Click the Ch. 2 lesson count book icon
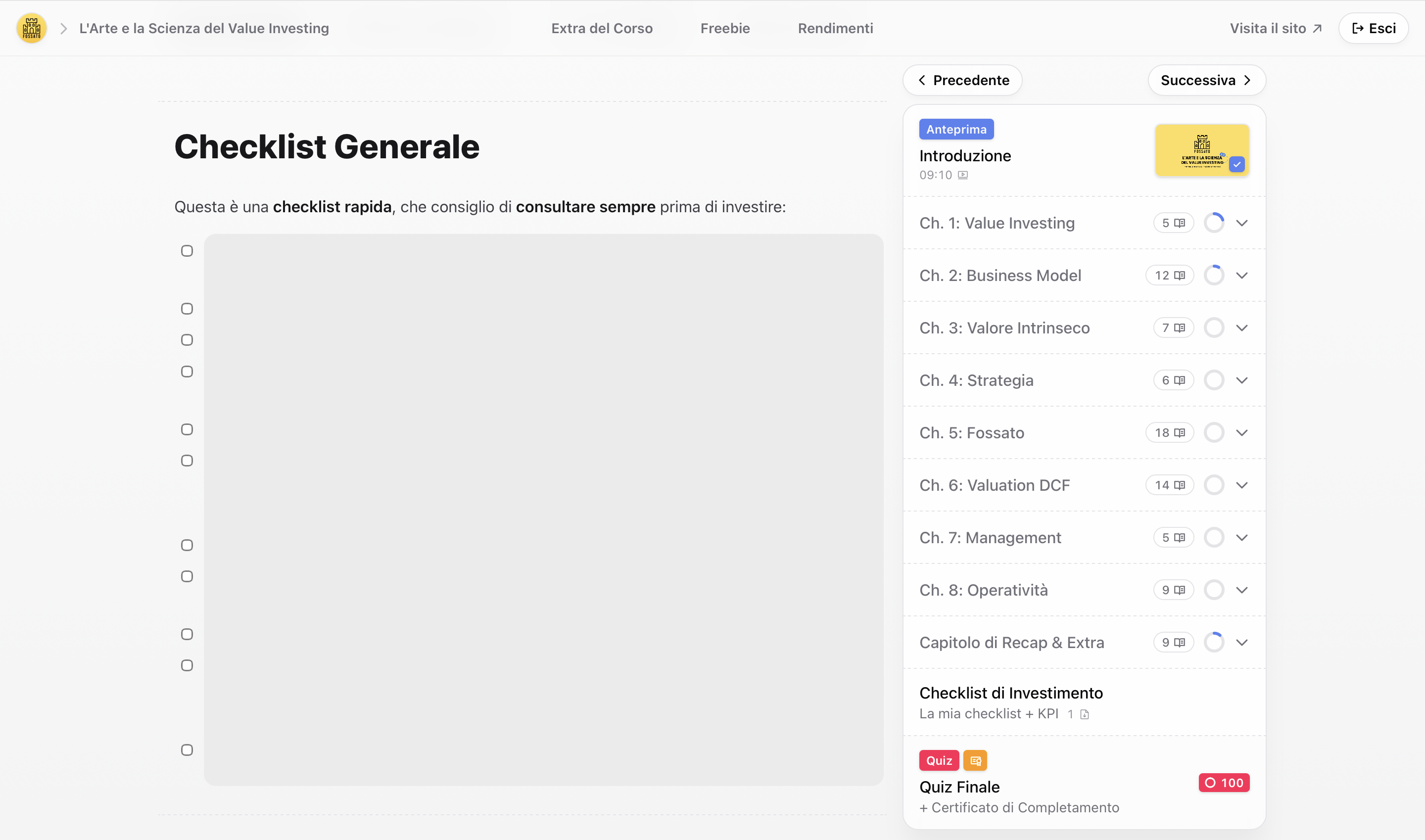 click(x=1180, y=275)
